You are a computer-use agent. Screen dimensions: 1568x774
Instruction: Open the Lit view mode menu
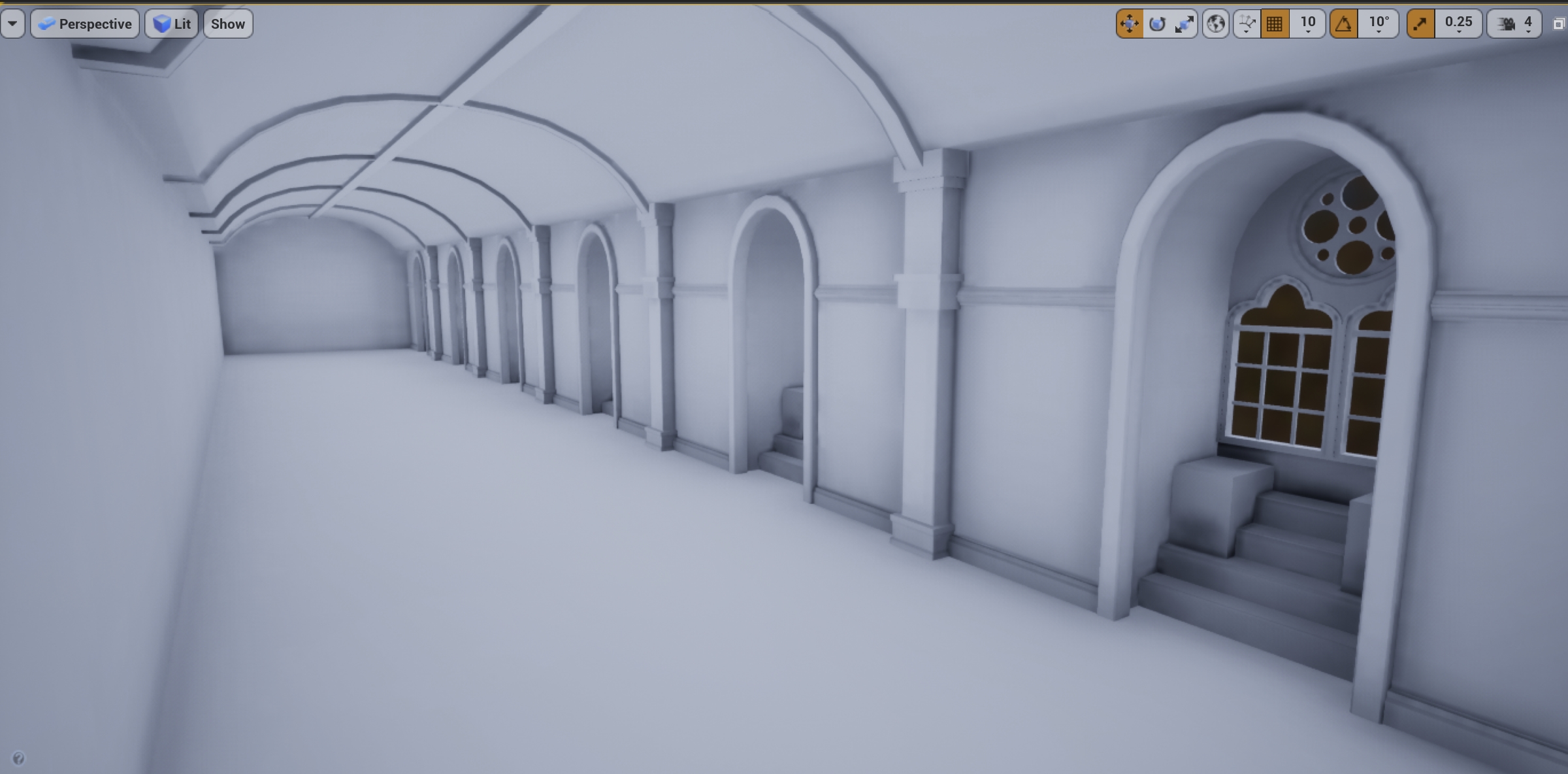[172, 24]
